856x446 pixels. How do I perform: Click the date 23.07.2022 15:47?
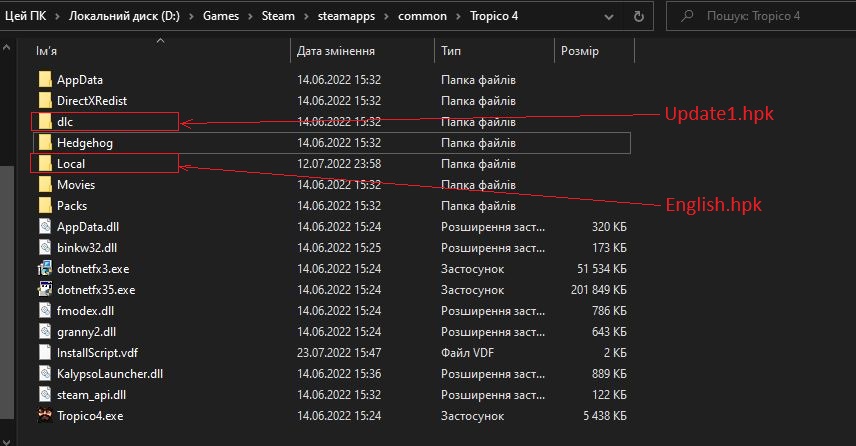point(339,353)
